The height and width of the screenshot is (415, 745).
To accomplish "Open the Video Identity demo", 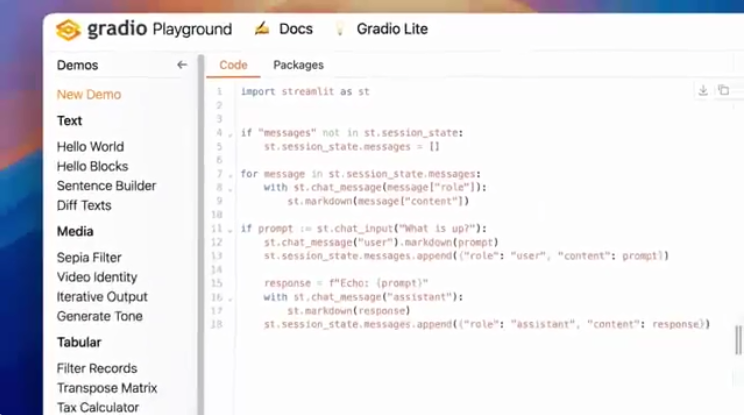I will 97,277.
